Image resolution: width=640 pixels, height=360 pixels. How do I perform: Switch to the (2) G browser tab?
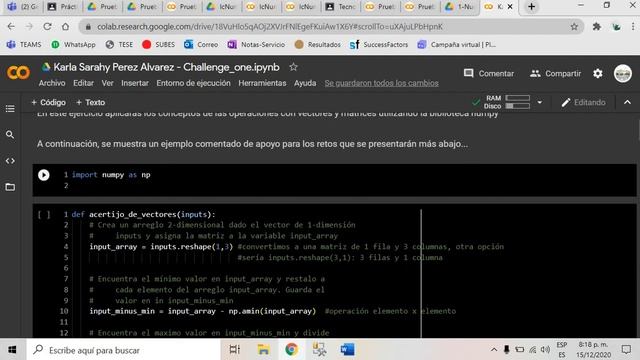(x=22, y=7)
